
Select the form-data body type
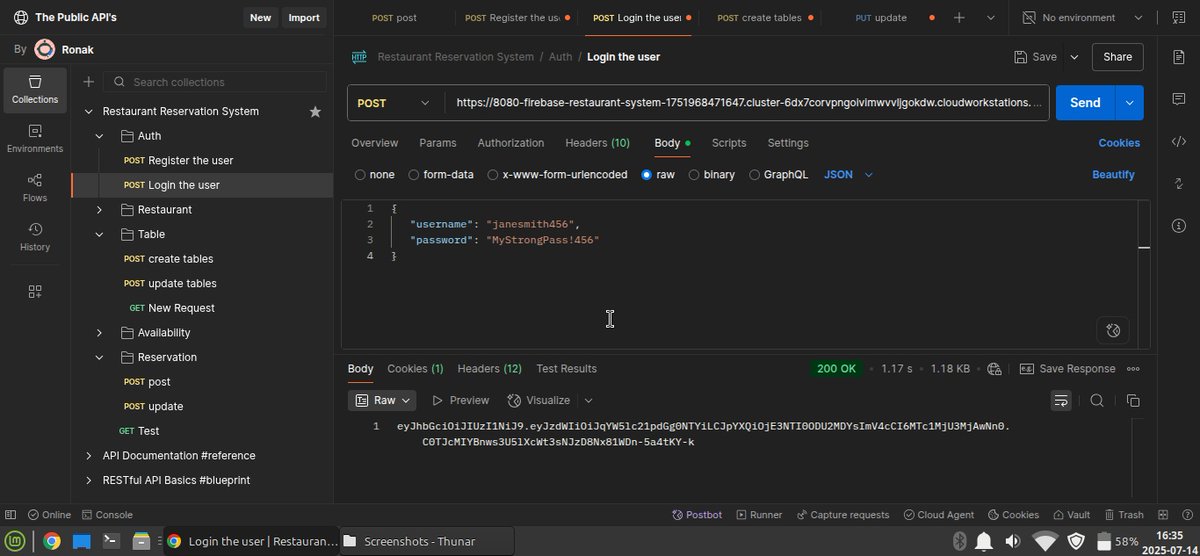tap(441, 174)
